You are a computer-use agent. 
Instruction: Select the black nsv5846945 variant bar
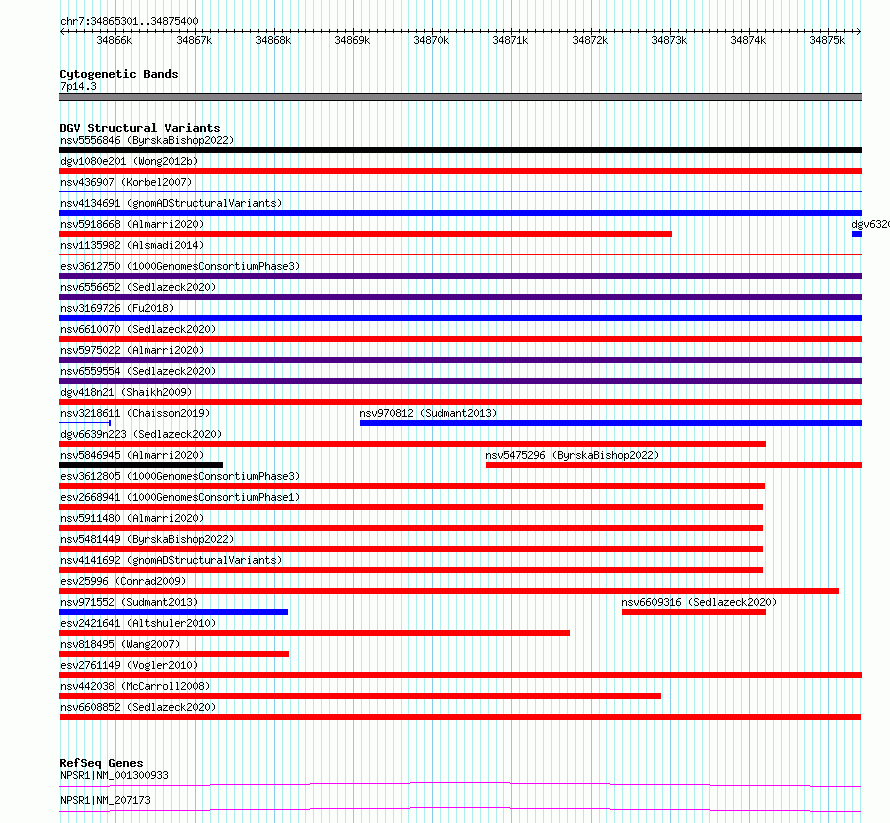(x=141, y=465)
